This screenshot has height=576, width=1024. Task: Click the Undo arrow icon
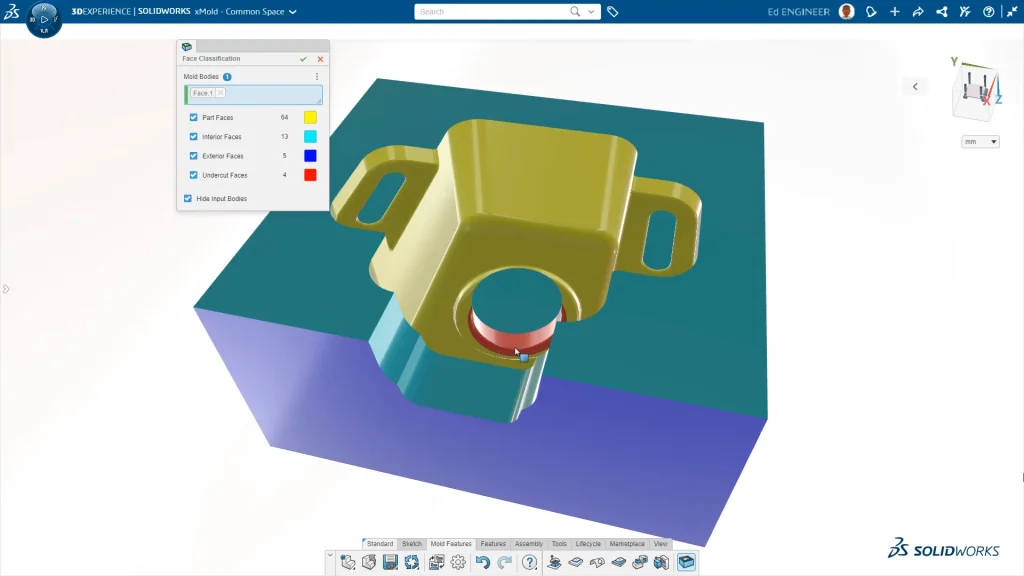[483, 563]
